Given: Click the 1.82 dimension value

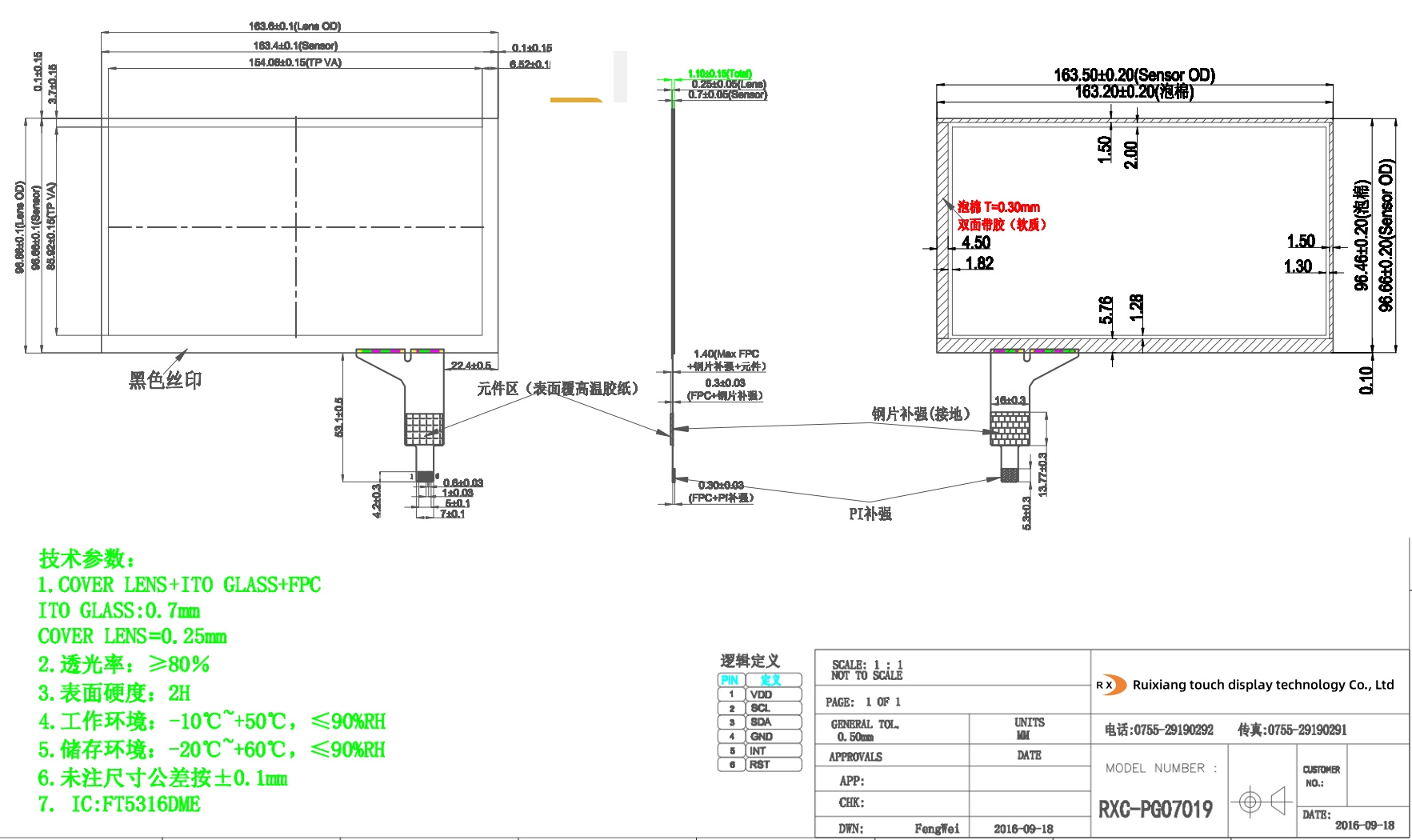Looking at the screenshot, I should (979, 263).
